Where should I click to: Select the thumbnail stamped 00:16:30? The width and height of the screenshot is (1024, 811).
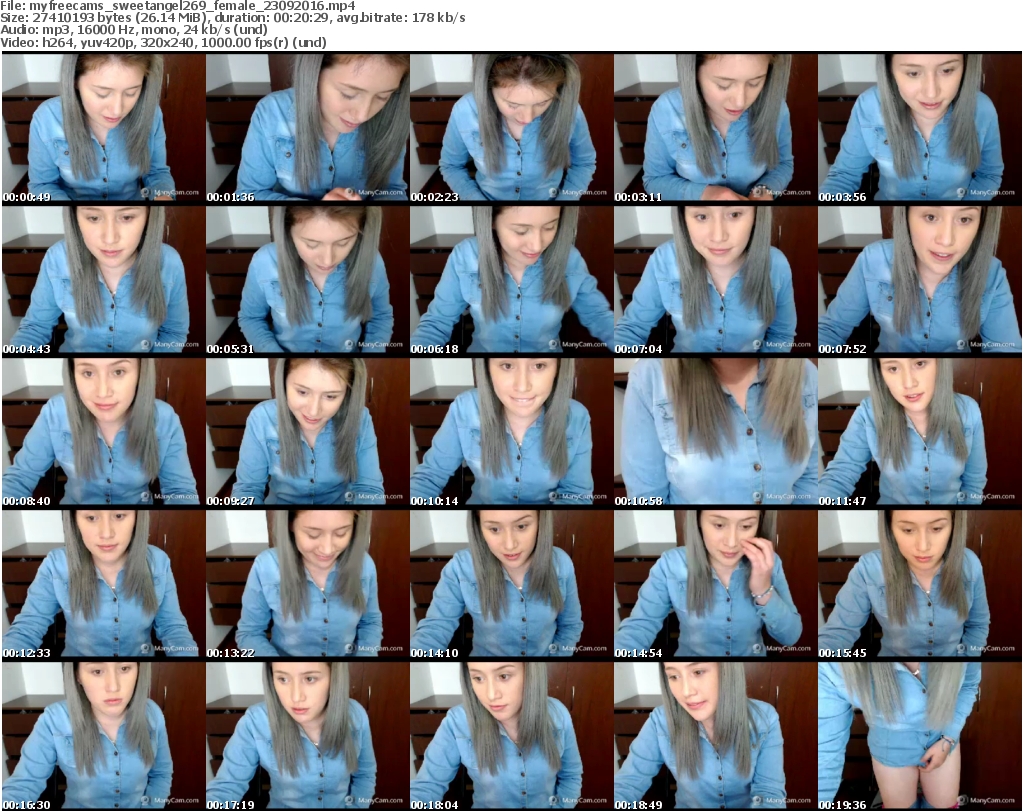pyautogui.click(x=104, y=737)
